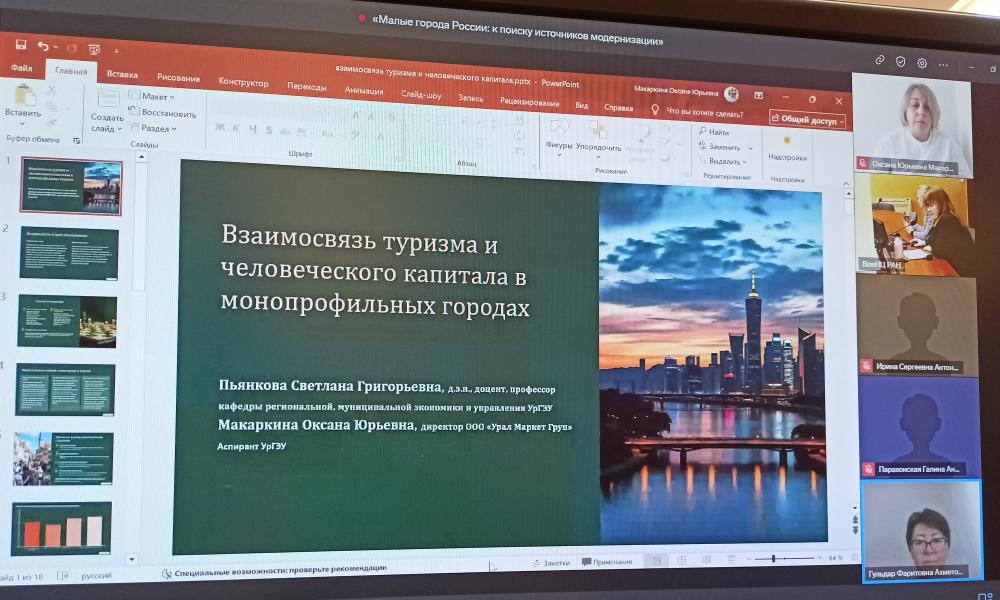Start slideshow from beginning via quick access icon

[94, 48]
